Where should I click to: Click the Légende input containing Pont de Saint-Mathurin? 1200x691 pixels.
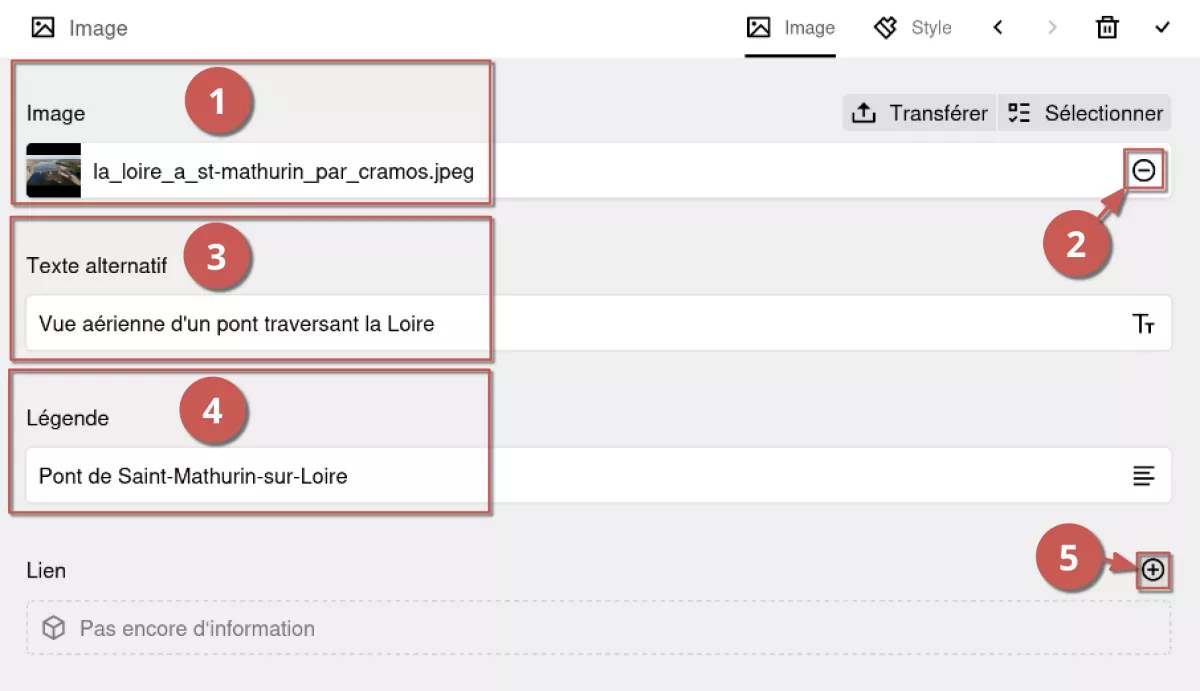598,475
